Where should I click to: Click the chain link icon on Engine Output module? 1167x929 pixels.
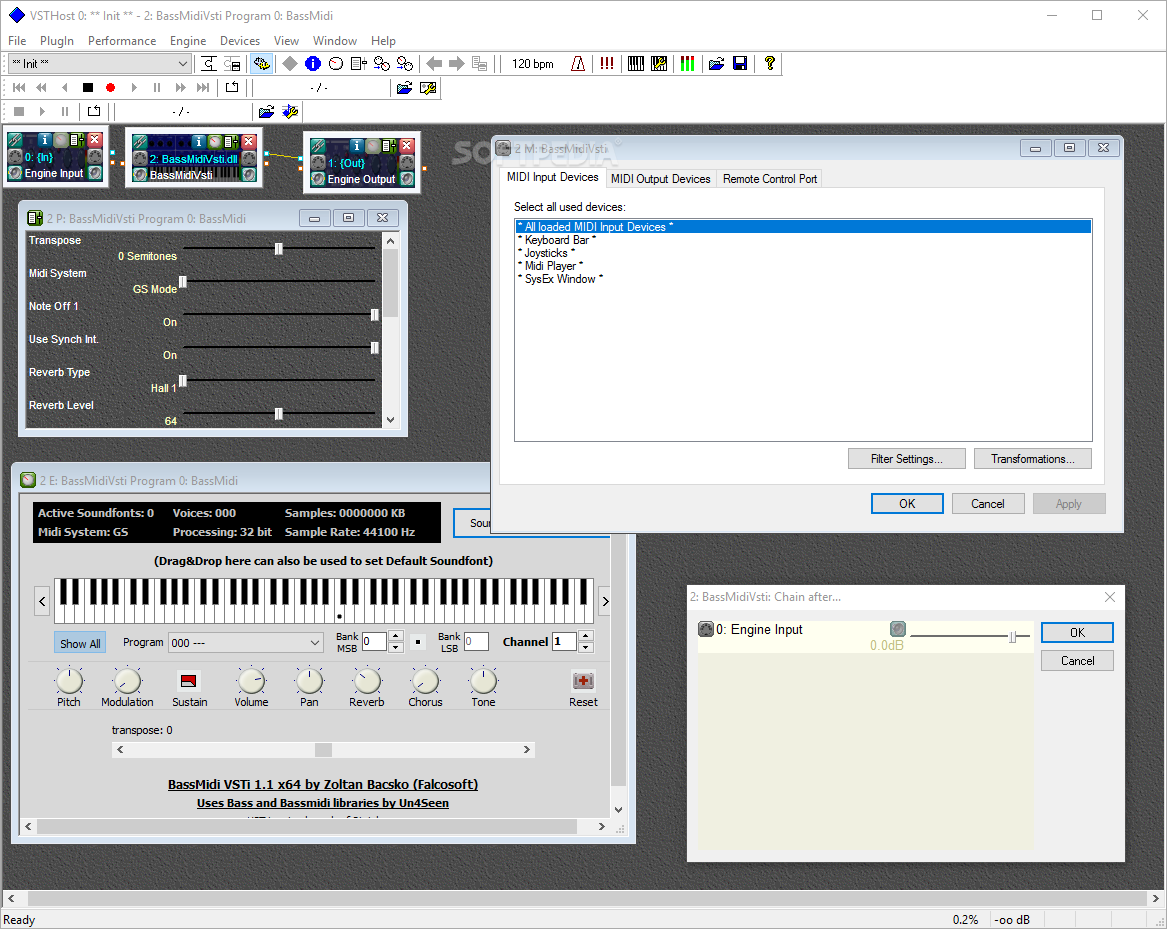click(x=318, y=146)
